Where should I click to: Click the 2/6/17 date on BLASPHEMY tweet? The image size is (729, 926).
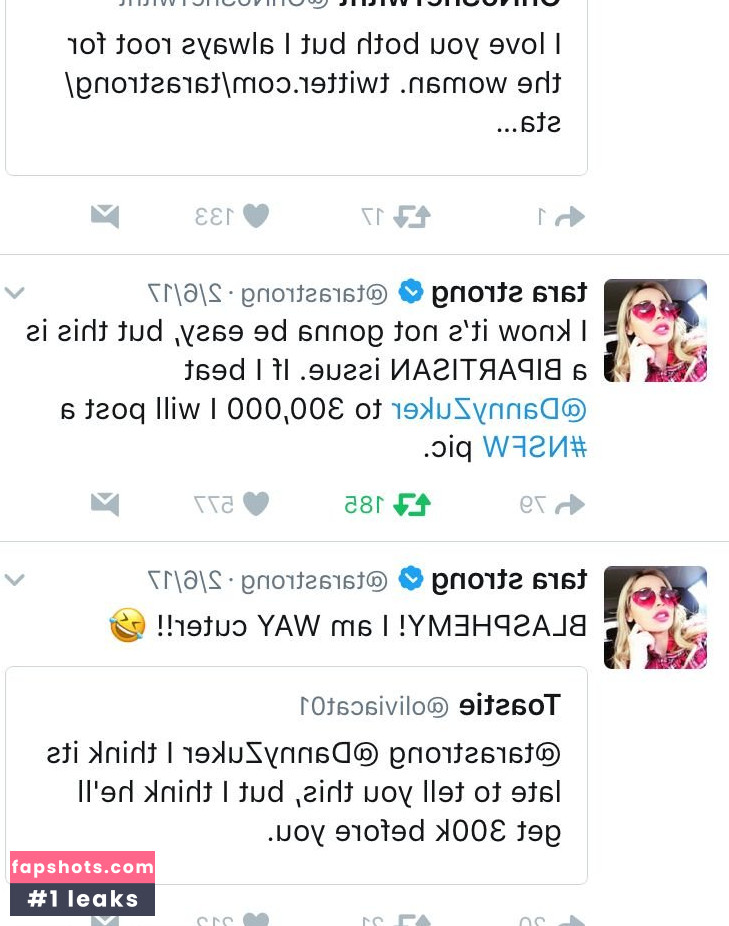184,581
